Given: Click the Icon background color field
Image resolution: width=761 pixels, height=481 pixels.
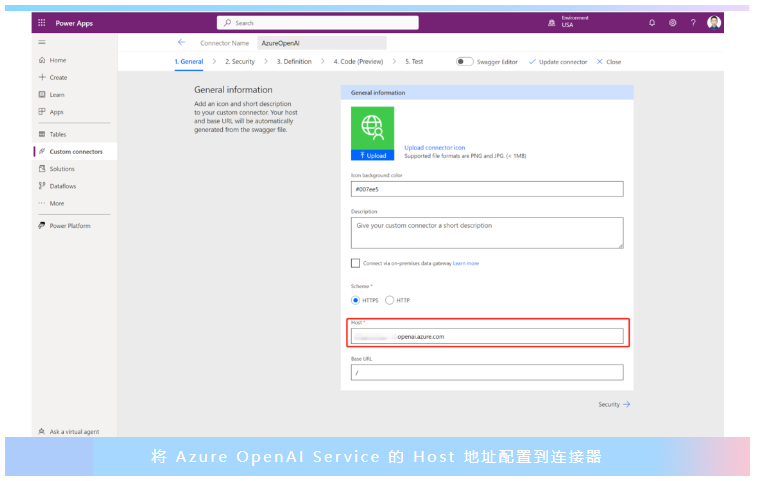Looking at the screenshot, I should (x=487, y=189).
